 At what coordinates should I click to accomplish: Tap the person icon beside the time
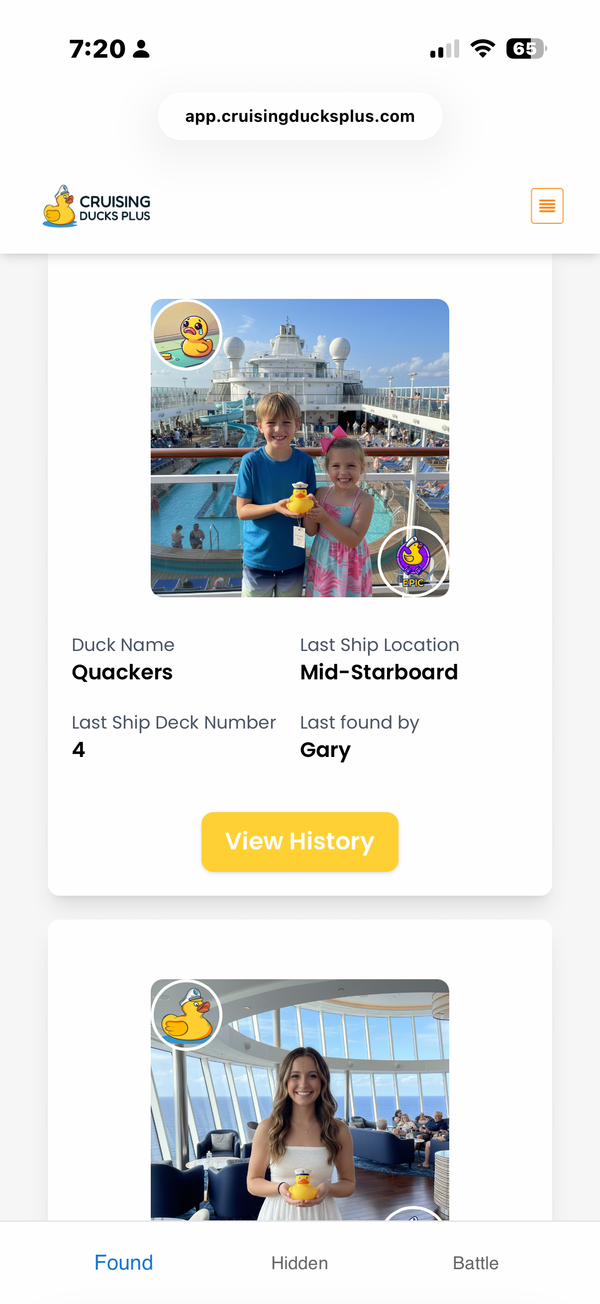[141, 49]
